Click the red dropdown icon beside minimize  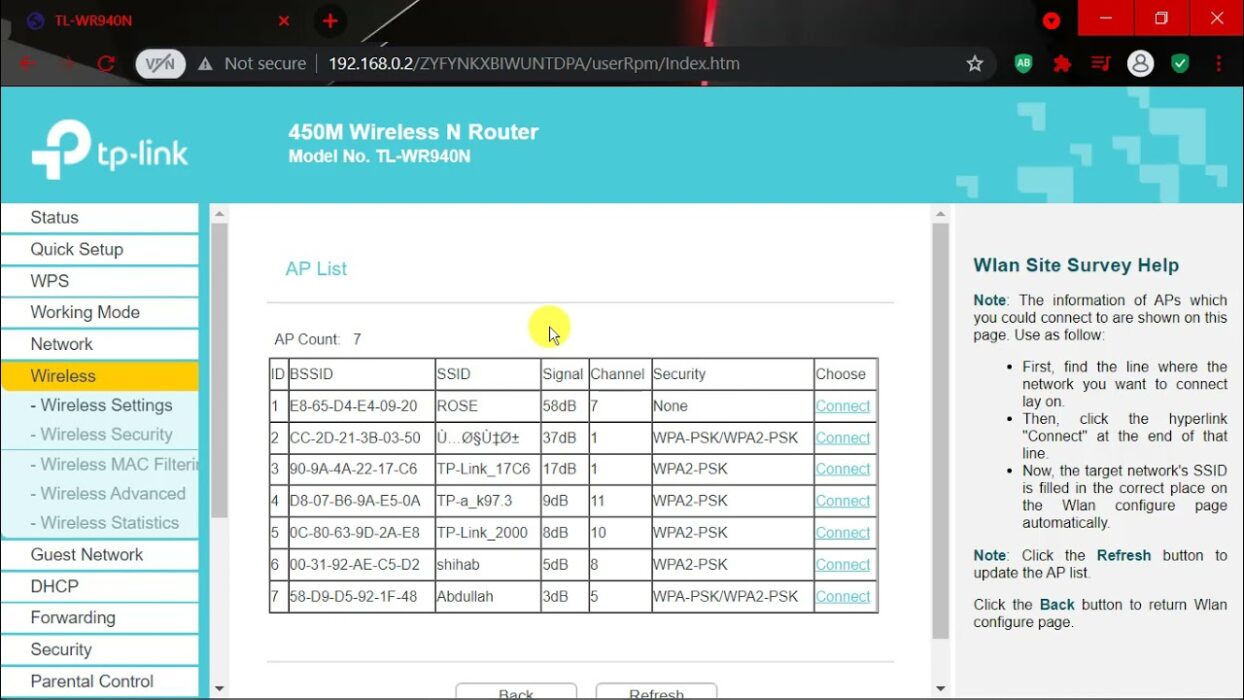[x=1051, y=20]
